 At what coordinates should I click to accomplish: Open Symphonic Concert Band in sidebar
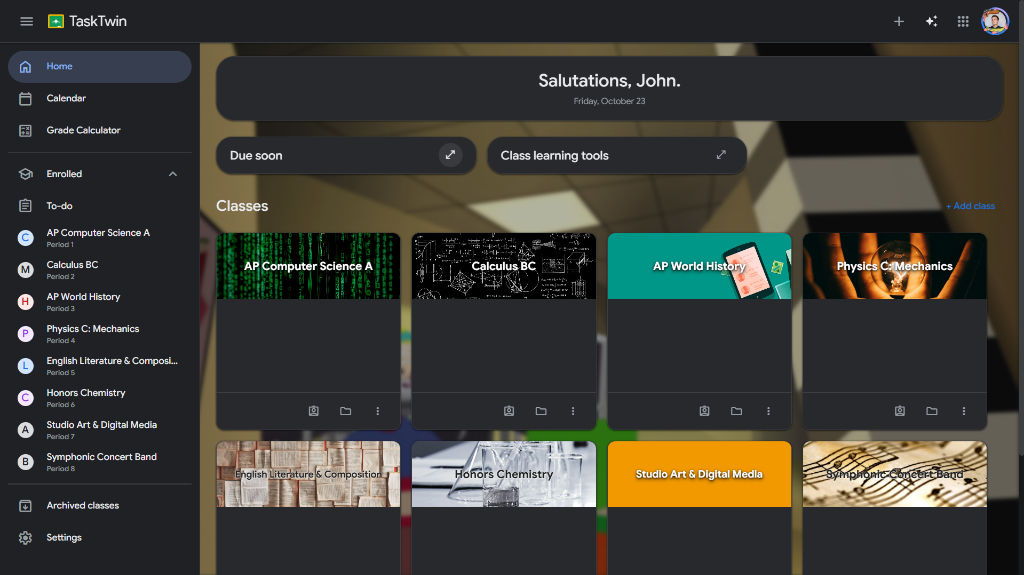point(99,462)
